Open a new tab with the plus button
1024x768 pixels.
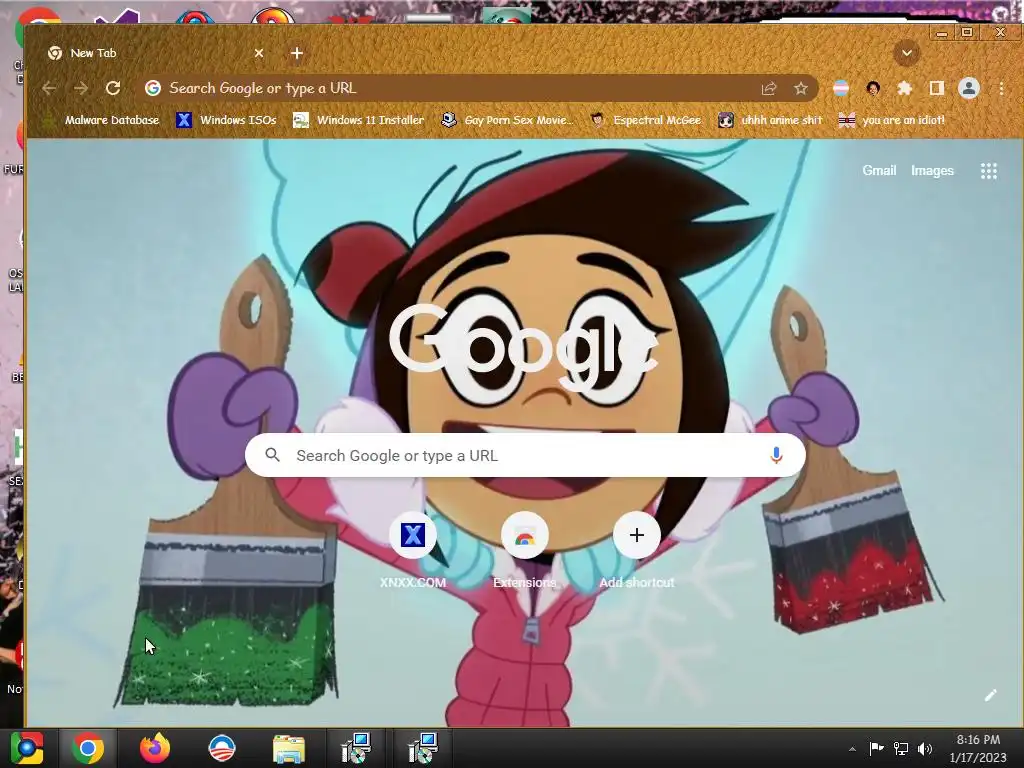[296, 53]
